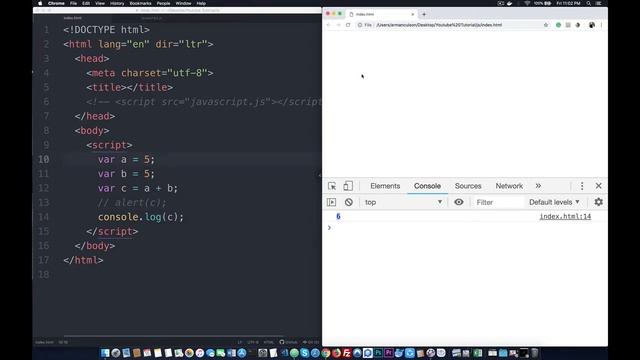Screen dimensions: 640x360
Task: Open FileZilla from the Dock
Action: click(x=347, y=353)
